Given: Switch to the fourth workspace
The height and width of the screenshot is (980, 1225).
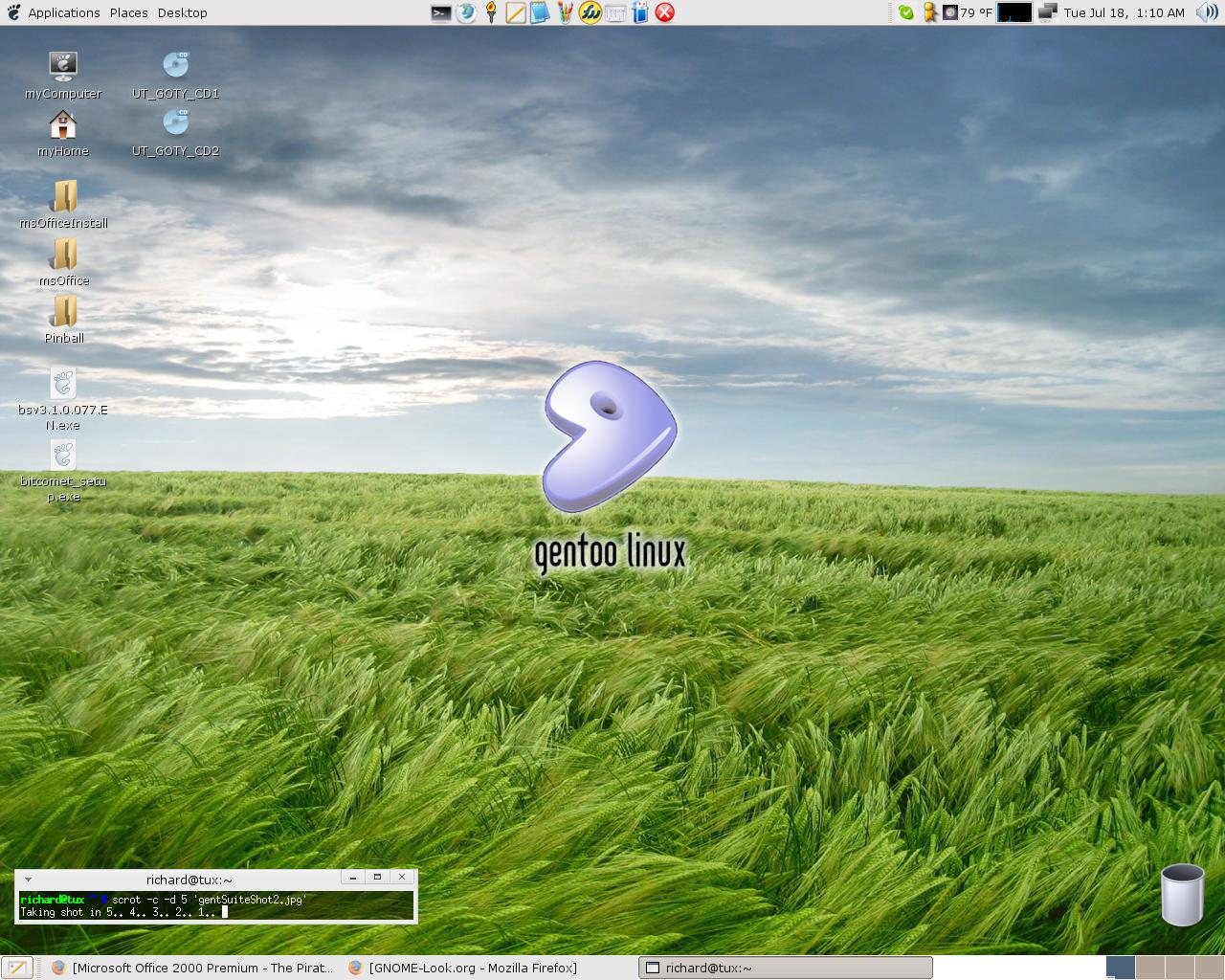Looking at the screenshot, I should click(1209, 968).
